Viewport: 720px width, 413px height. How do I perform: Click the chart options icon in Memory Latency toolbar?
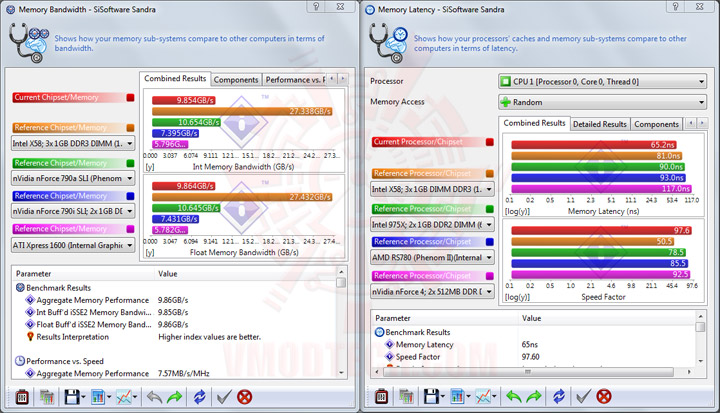(x=457, y=396)
